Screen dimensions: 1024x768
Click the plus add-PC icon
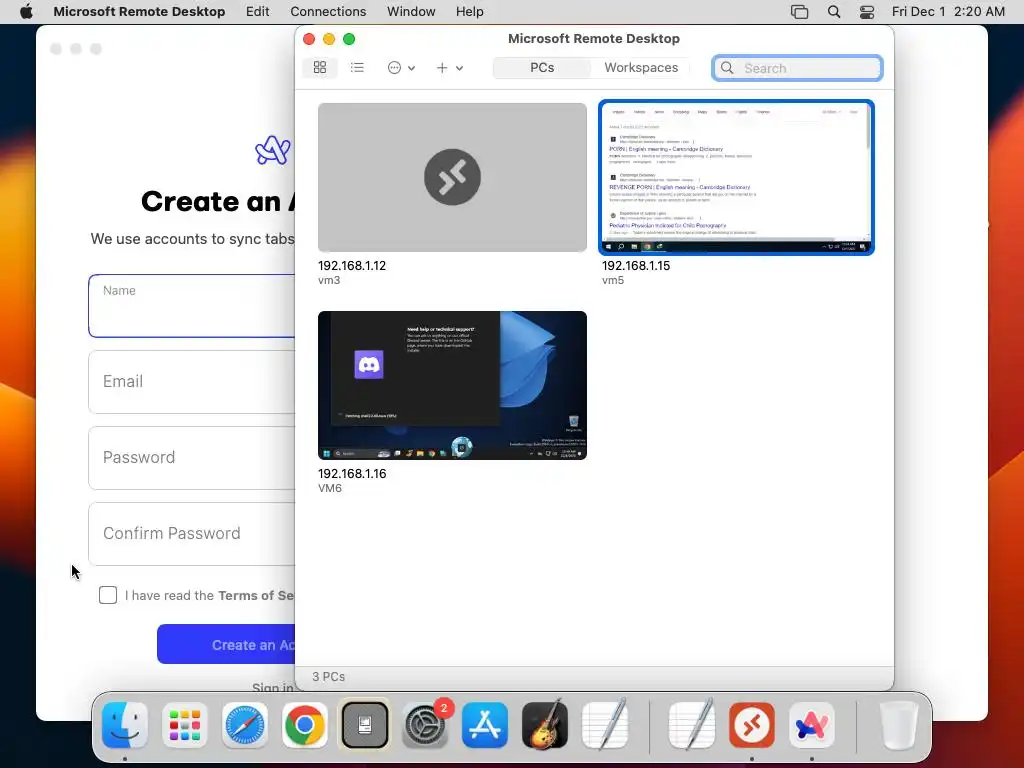tap(442, 68)
